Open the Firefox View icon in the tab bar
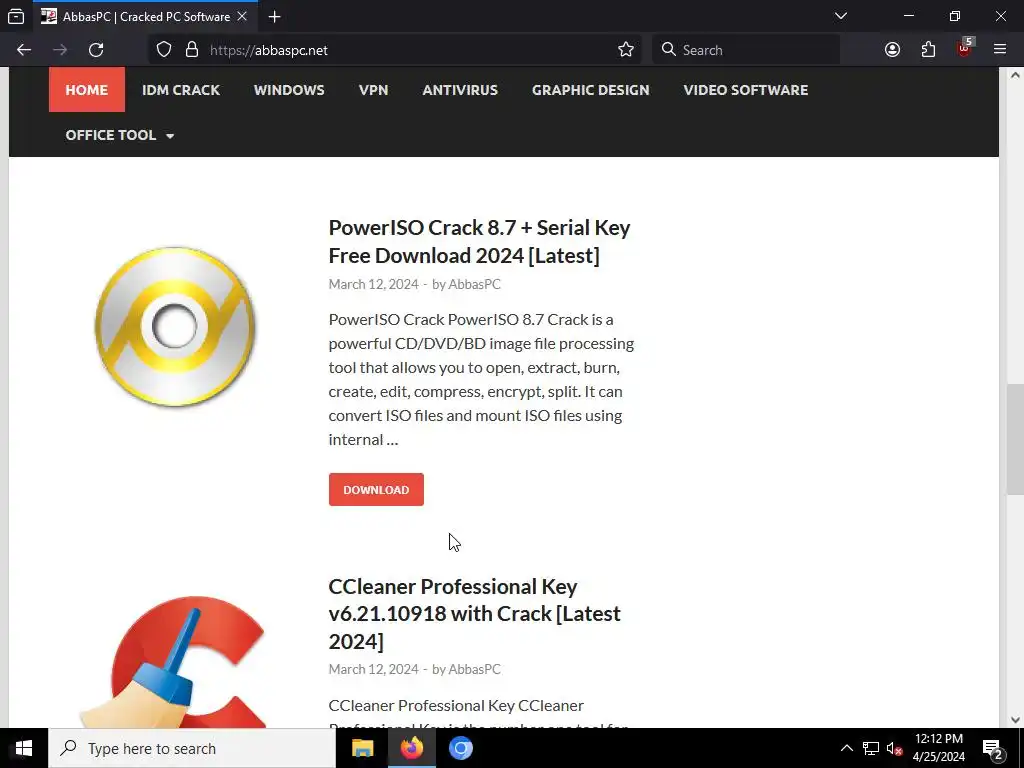This screenshot has height=768, width=1024. coord(16,16)
